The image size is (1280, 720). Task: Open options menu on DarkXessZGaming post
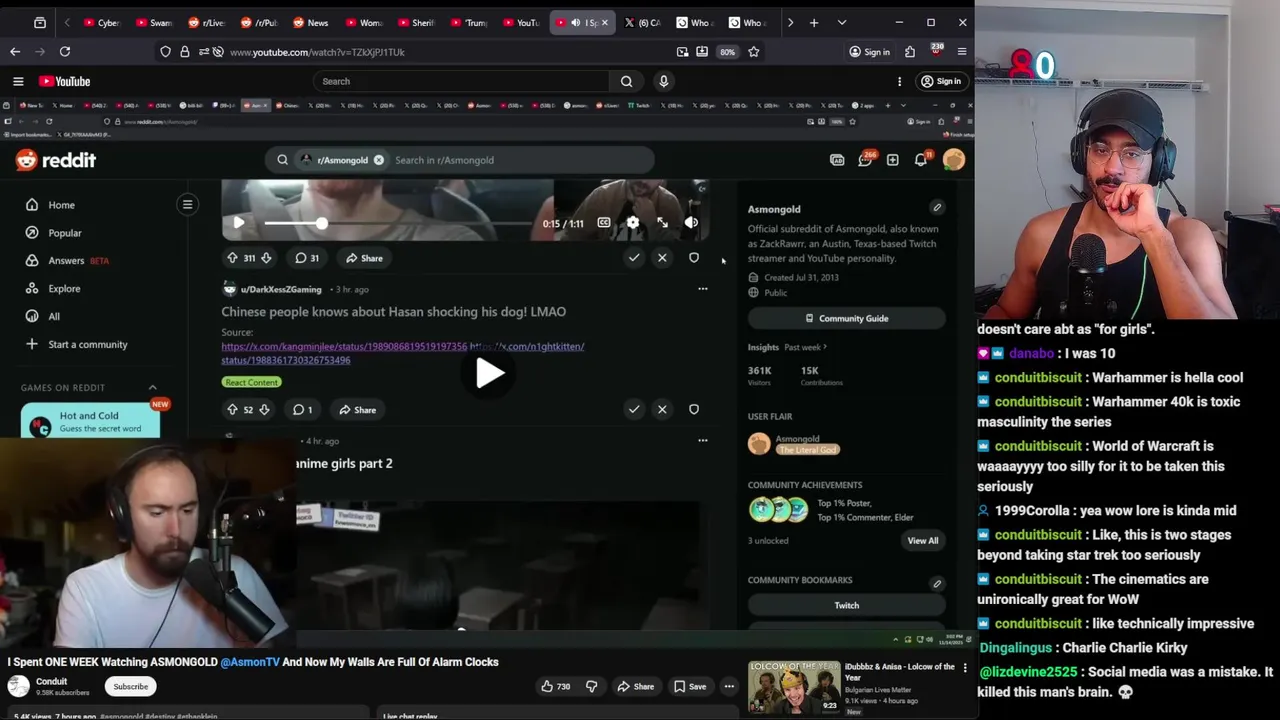pos(702,289)
